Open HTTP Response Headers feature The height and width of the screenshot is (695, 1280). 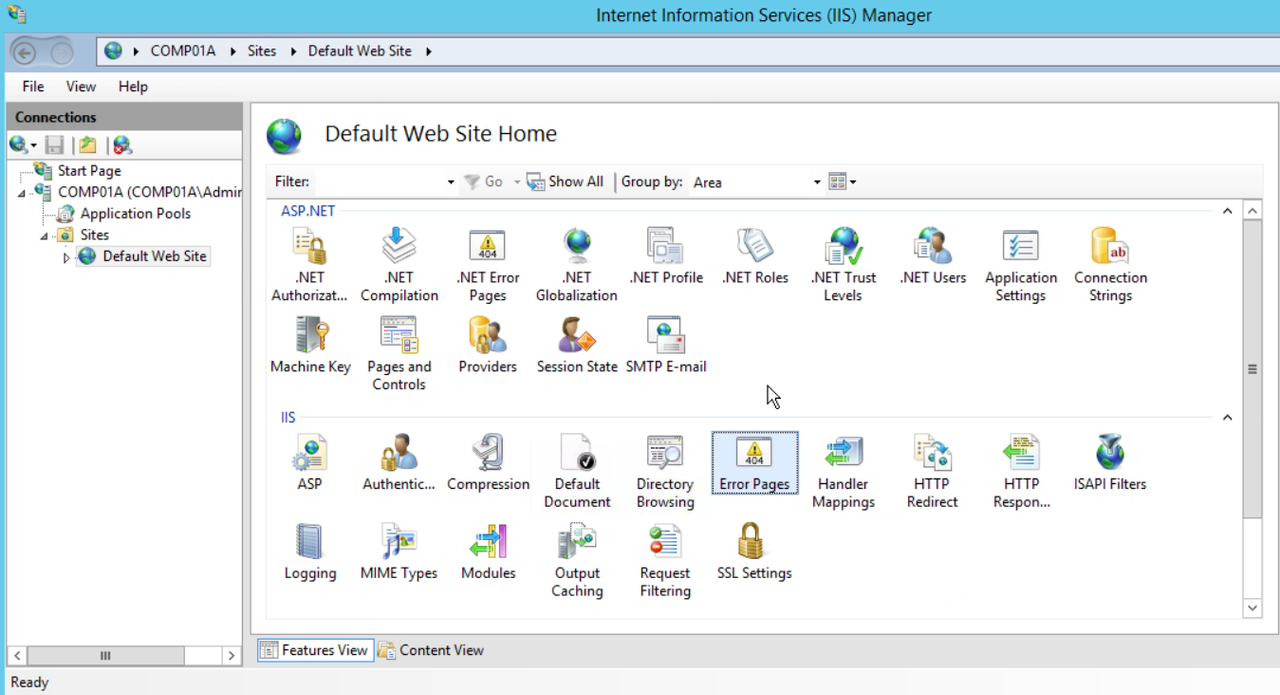click(x=1021, y=471)
